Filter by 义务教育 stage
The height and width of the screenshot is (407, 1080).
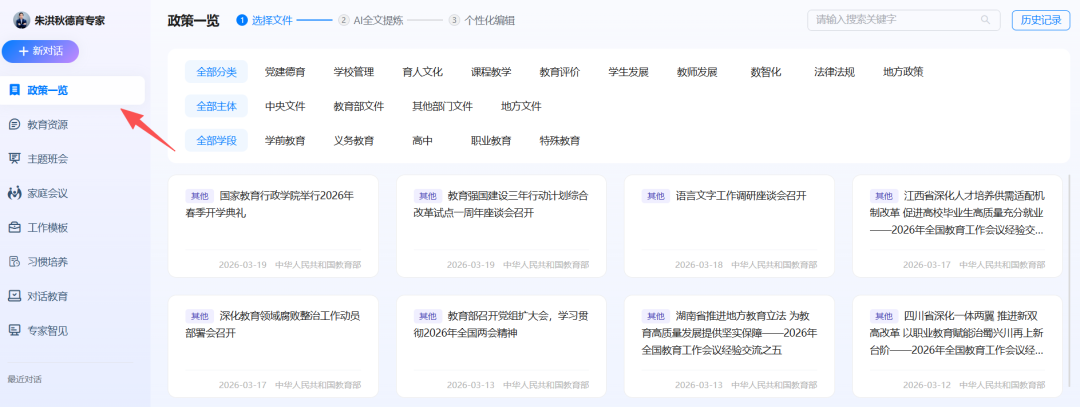click(353, 140)
